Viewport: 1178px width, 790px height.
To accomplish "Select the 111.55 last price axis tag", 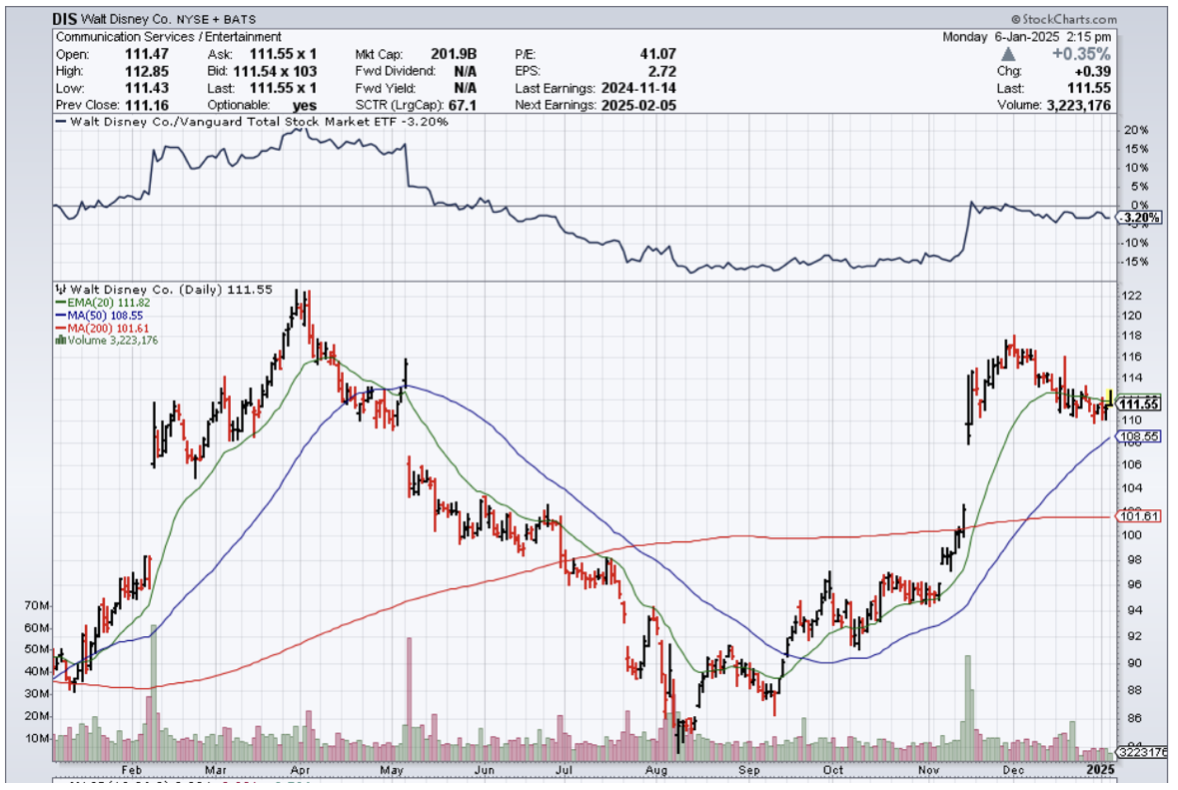I will tap(1137, 403).
